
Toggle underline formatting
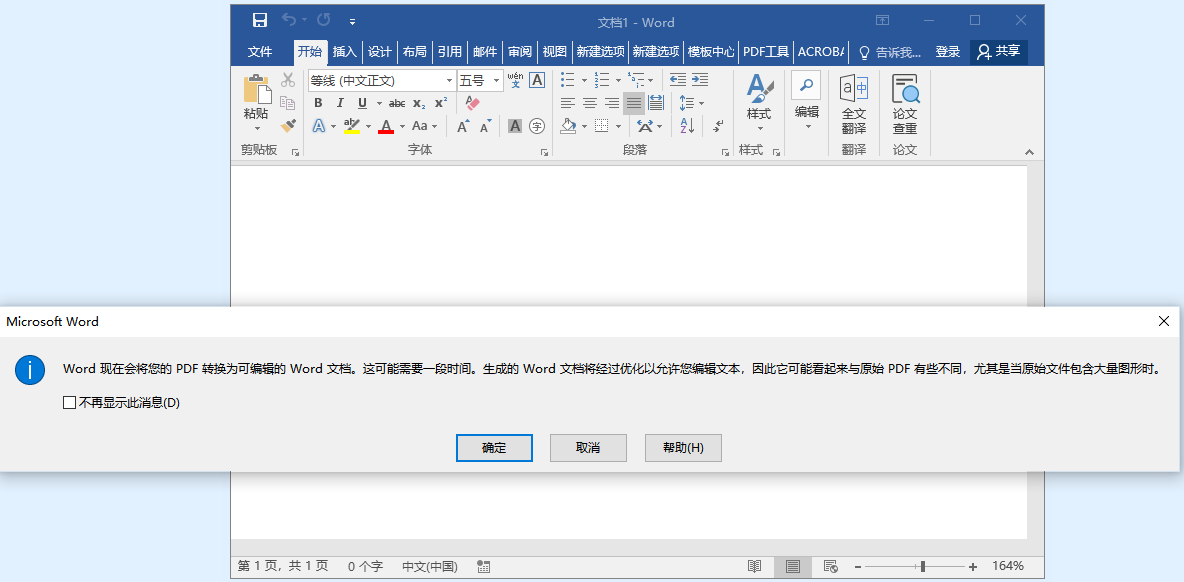tap(362, 103)
